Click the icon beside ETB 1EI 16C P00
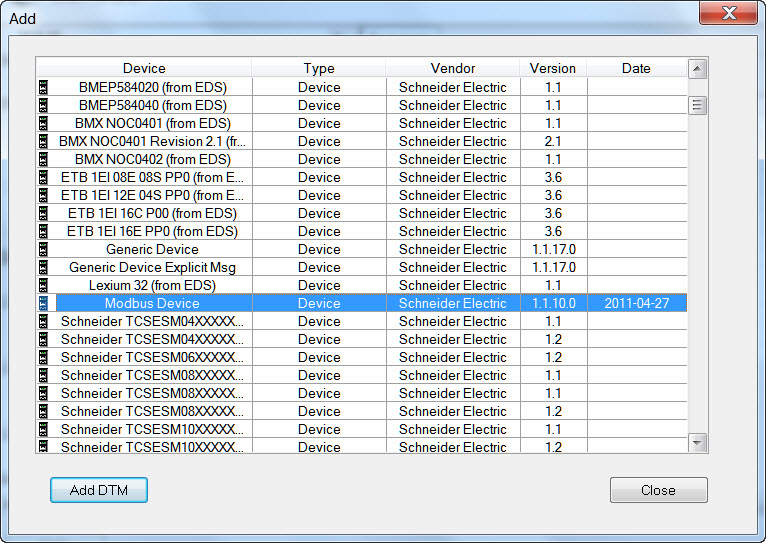This screenshot has height=543, width=766. pos(43,213)
